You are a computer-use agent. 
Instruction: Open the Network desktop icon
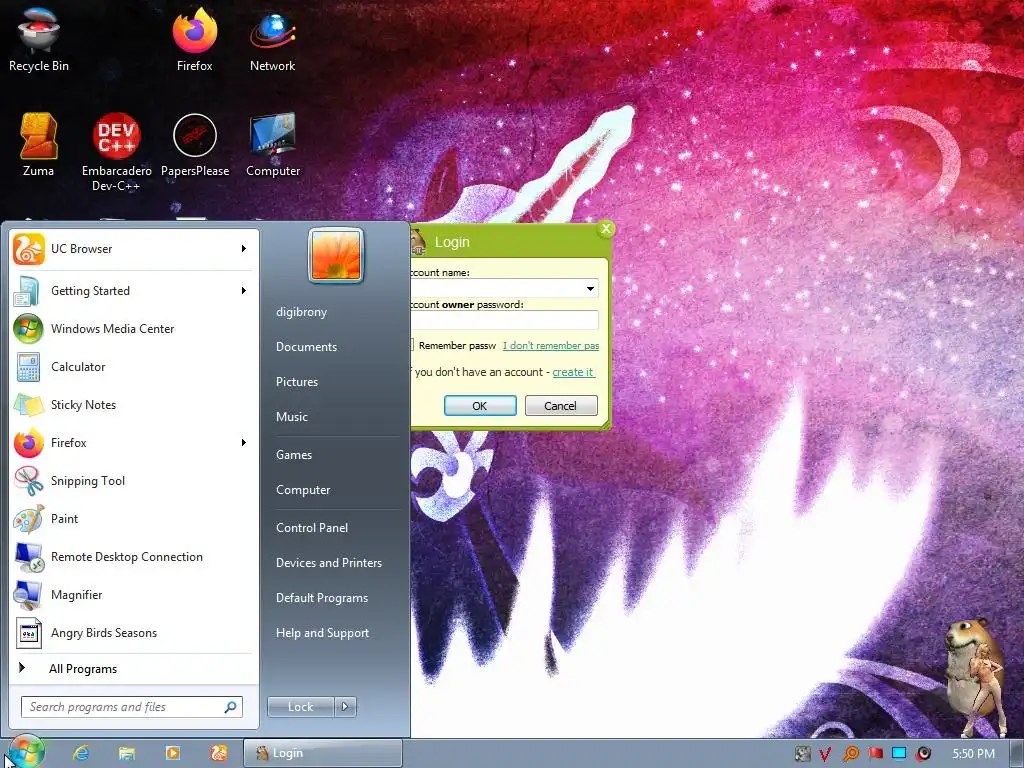[x=272, y=39]
